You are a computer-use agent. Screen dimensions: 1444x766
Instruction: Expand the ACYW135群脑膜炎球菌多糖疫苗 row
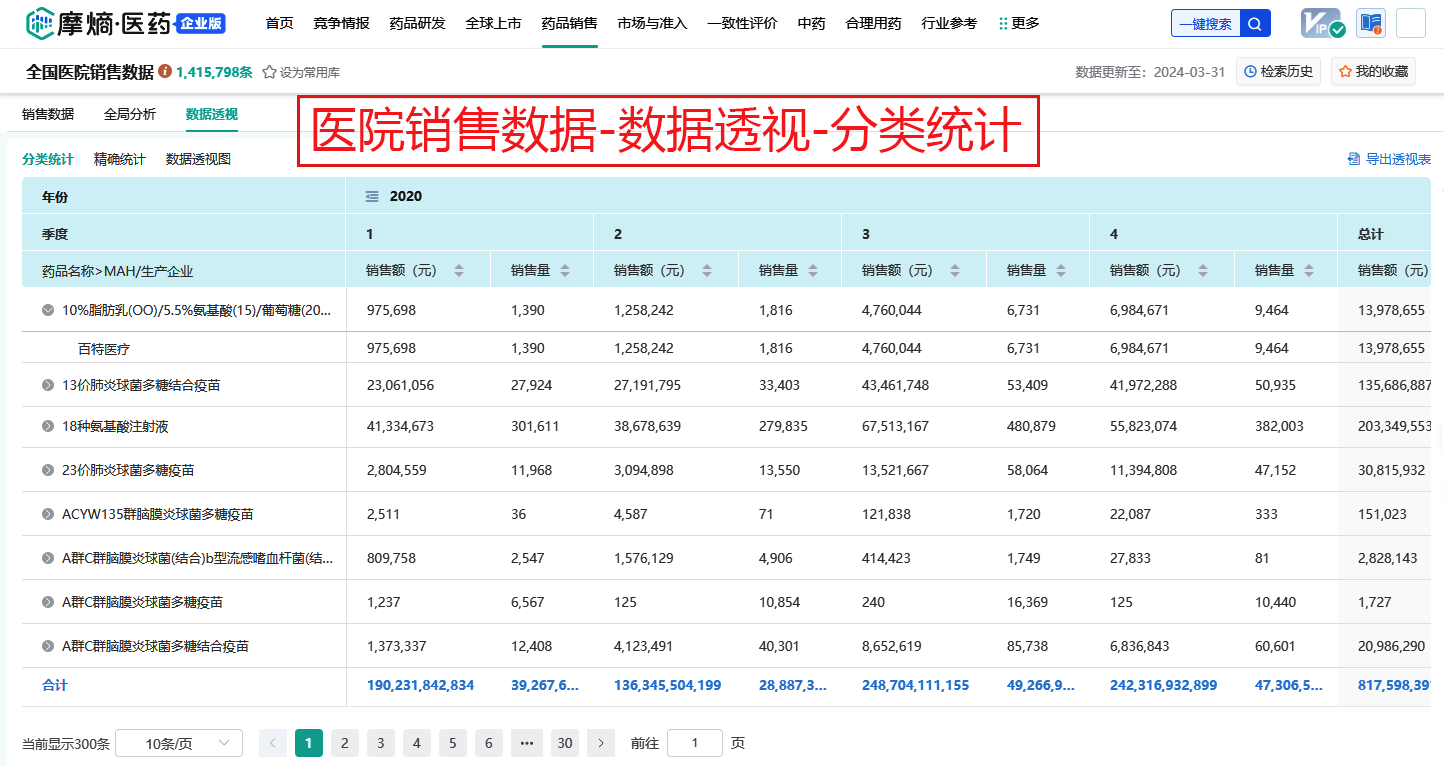click(48, 514)
